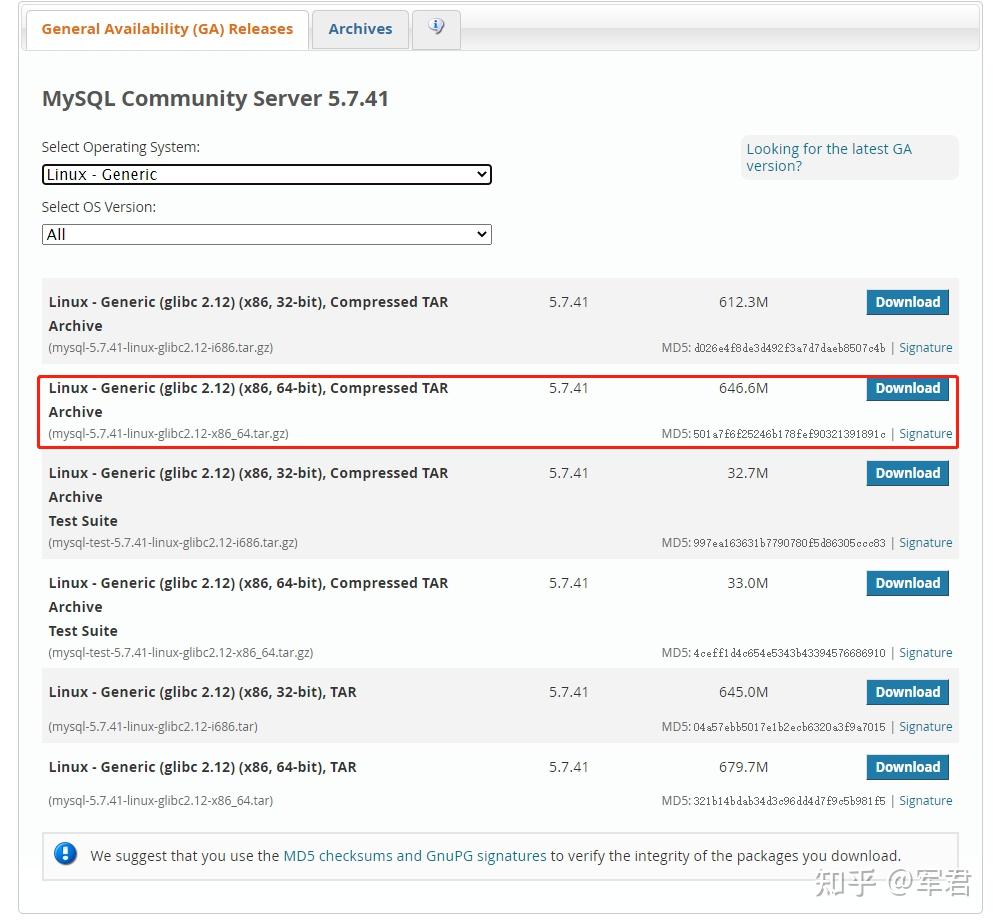Download the 32-bit Compressed TAR Archive
998x924 pixels.
[906, 302]
